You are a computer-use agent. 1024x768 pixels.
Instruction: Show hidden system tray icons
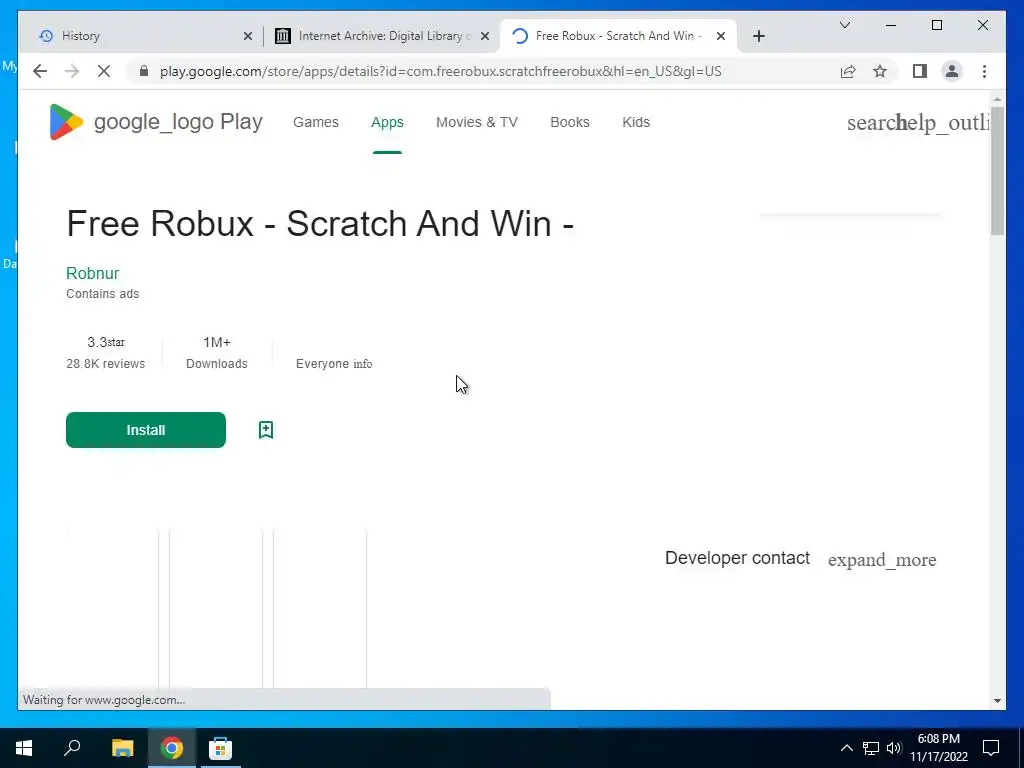[x=846, y=748]
